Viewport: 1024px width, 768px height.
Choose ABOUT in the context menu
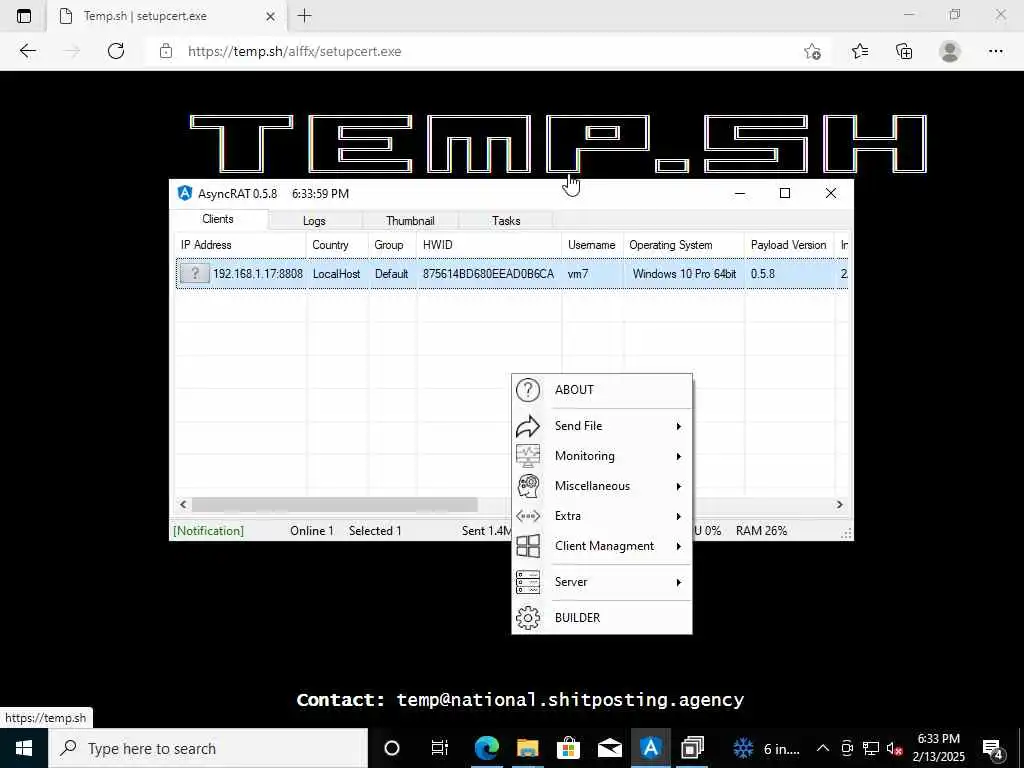tap(601, 390)
